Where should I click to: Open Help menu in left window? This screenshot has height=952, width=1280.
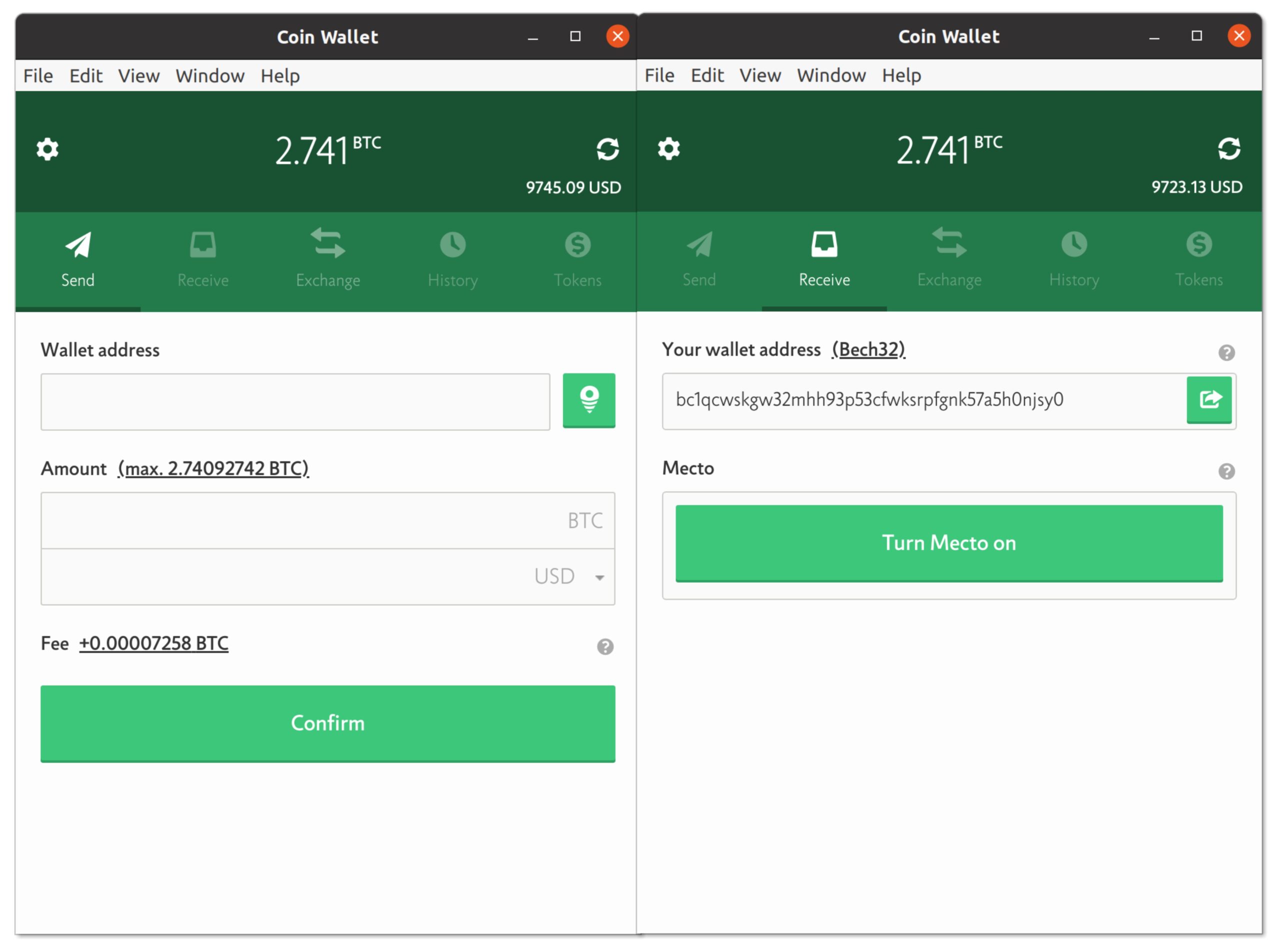[x=280, y=75]
